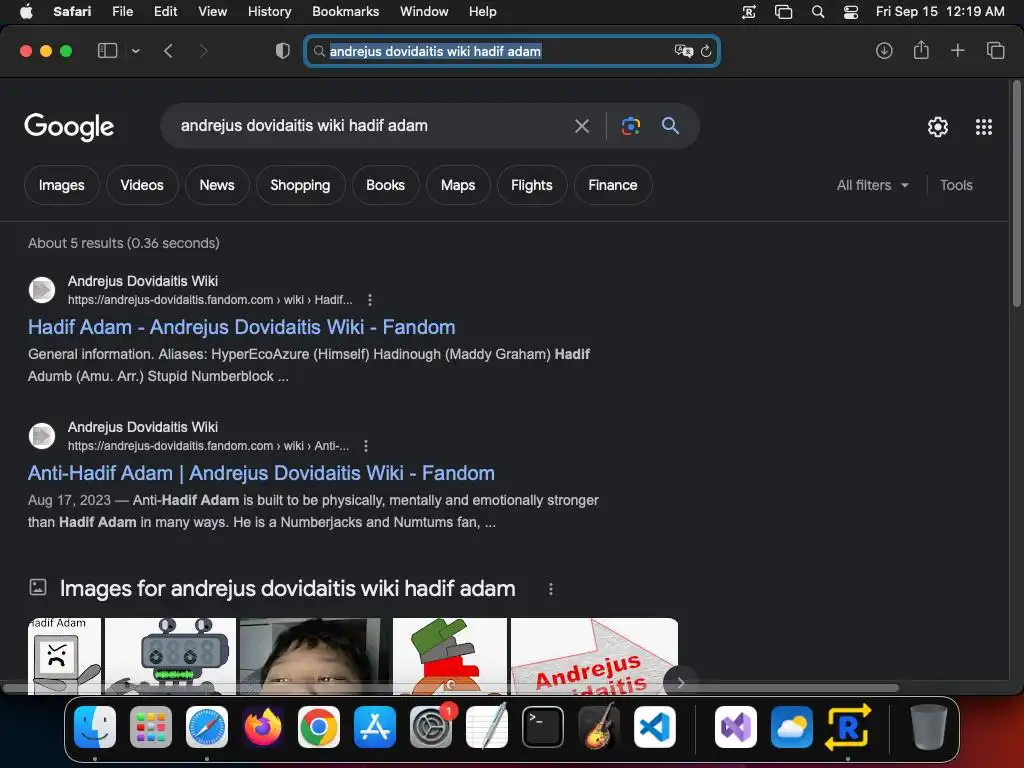Open the angry-face Hadif Adam thumbnail

[64, 656]
